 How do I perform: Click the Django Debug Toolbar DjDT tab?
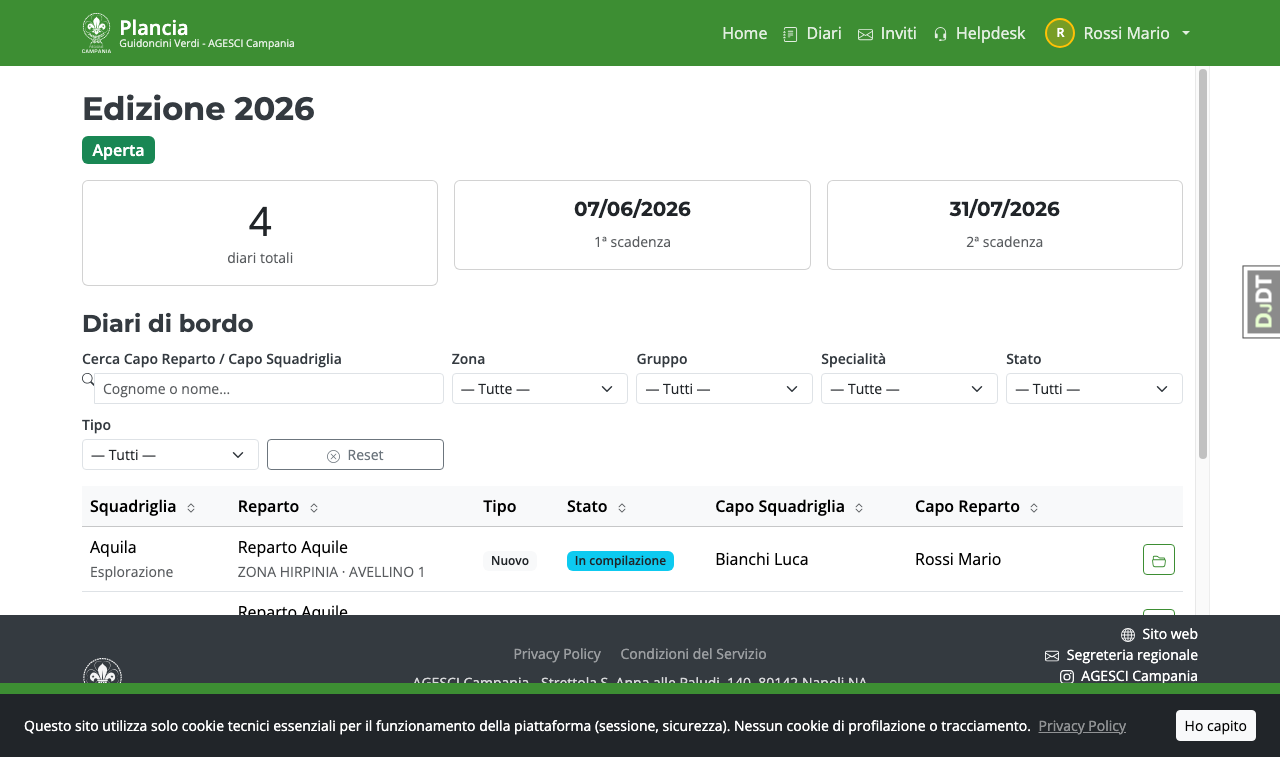click(x=1262, y=302)
